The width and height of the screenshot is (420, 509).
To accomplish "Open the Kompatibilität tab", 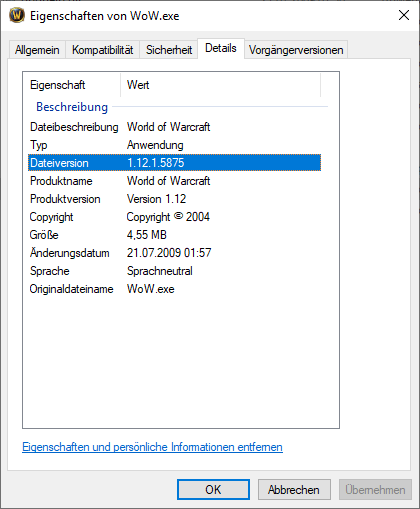I will [102, 50].
